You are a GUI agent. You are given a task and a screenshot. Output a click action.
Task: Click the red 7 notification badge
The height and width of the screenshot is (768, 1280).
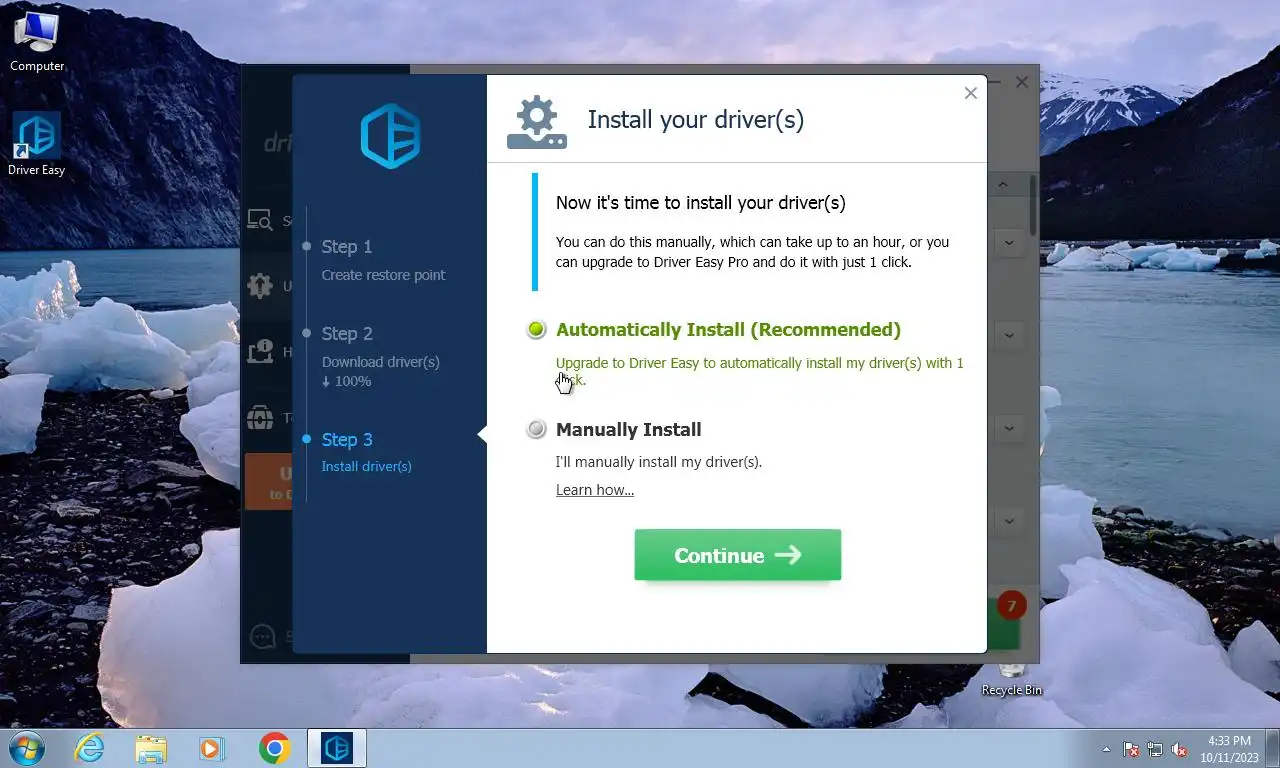pos(1012,605)
